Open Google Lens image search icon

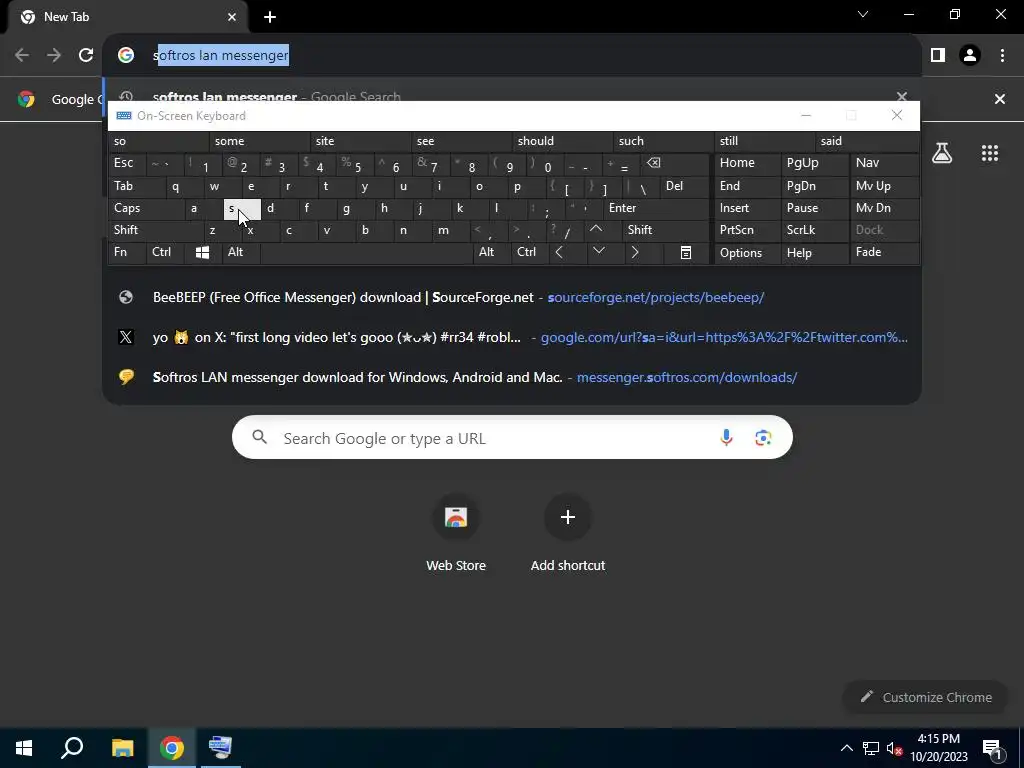[763, 438]
